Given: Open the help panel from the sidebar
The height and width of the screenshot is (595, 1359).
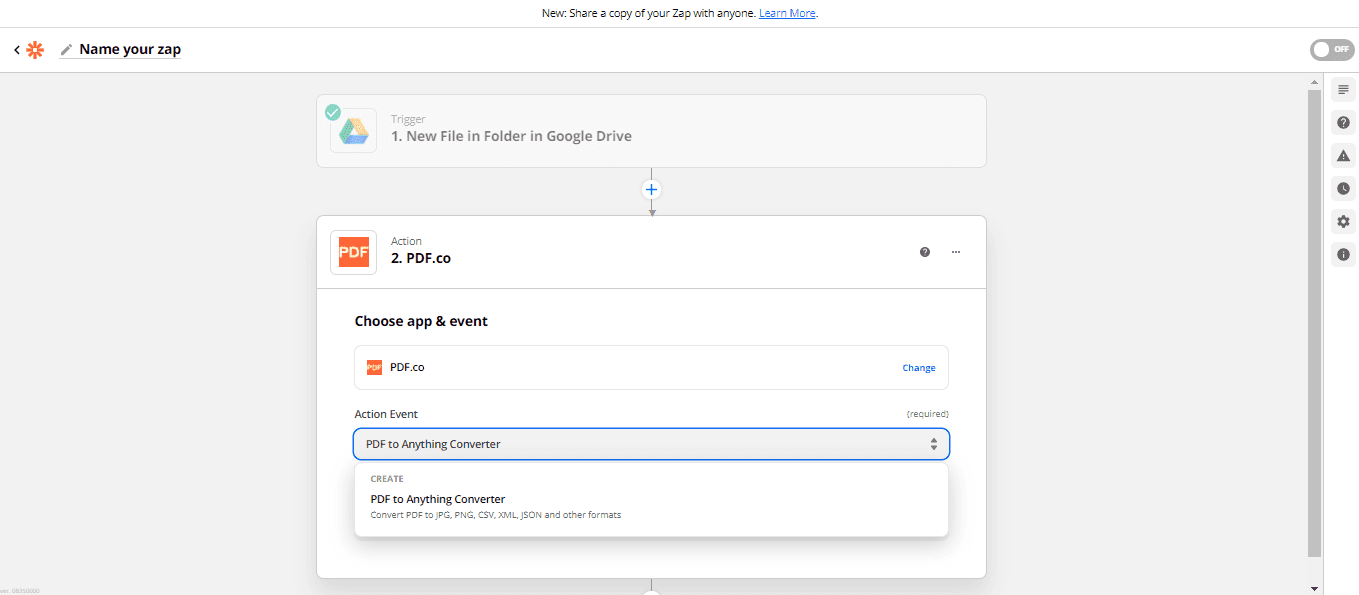Looking at the screenshot, I should [1343, 122].
